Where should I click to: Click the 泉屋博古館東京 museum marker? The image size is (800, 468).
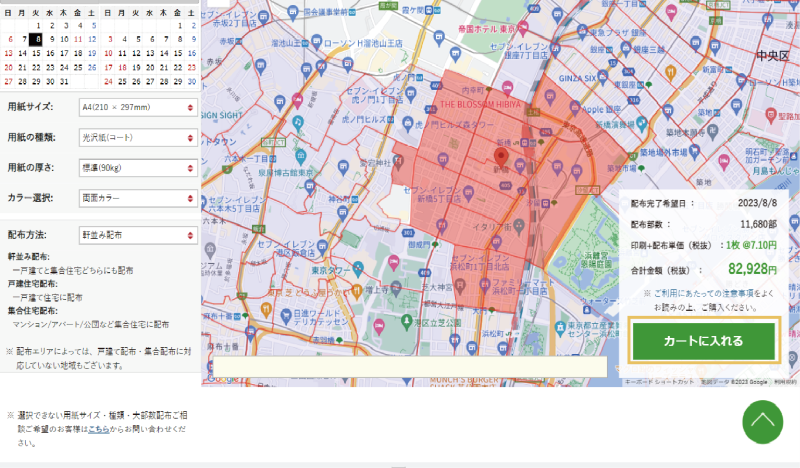(x=301, y=156)
